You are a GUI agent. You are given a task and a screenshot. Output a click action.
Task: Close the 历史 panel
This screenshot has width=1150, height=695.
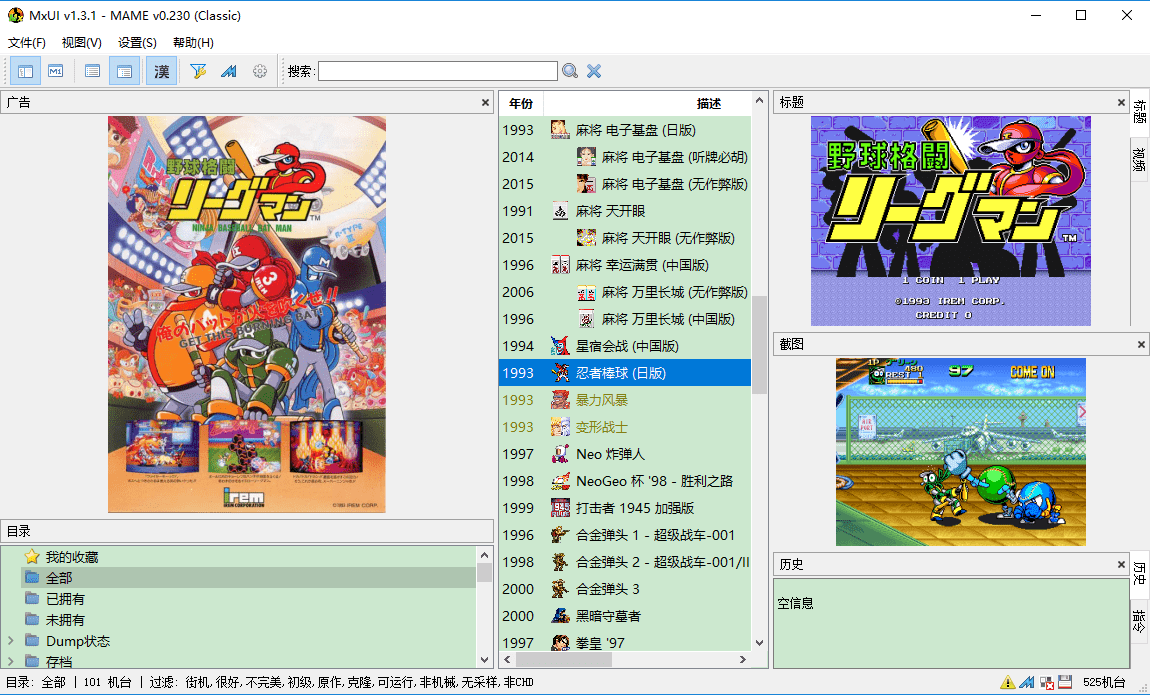pos(1121,563)
